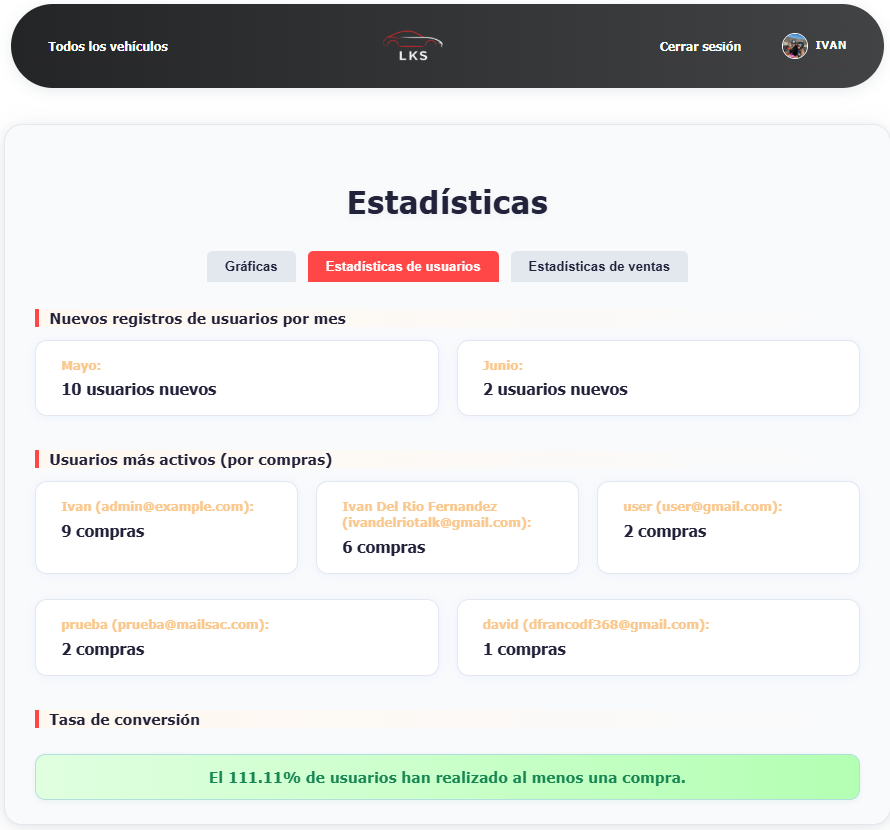Open the user avatar picture
This screenshot has height=830, width=890.
795,46
